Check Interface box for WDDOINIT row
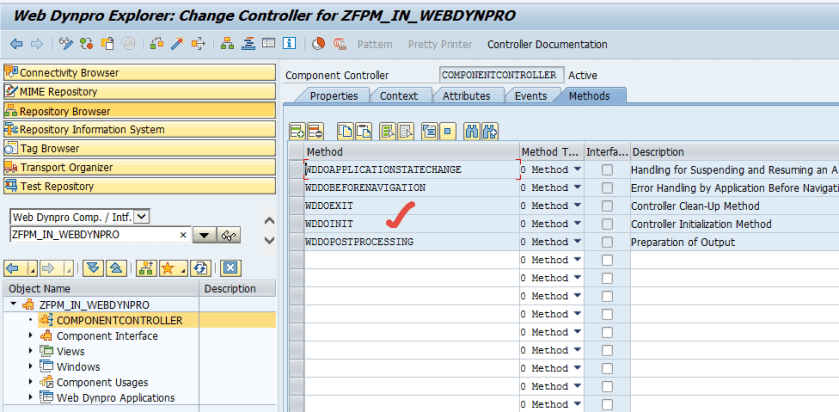Viewport: 839px width, 412px height. point(607,224)
